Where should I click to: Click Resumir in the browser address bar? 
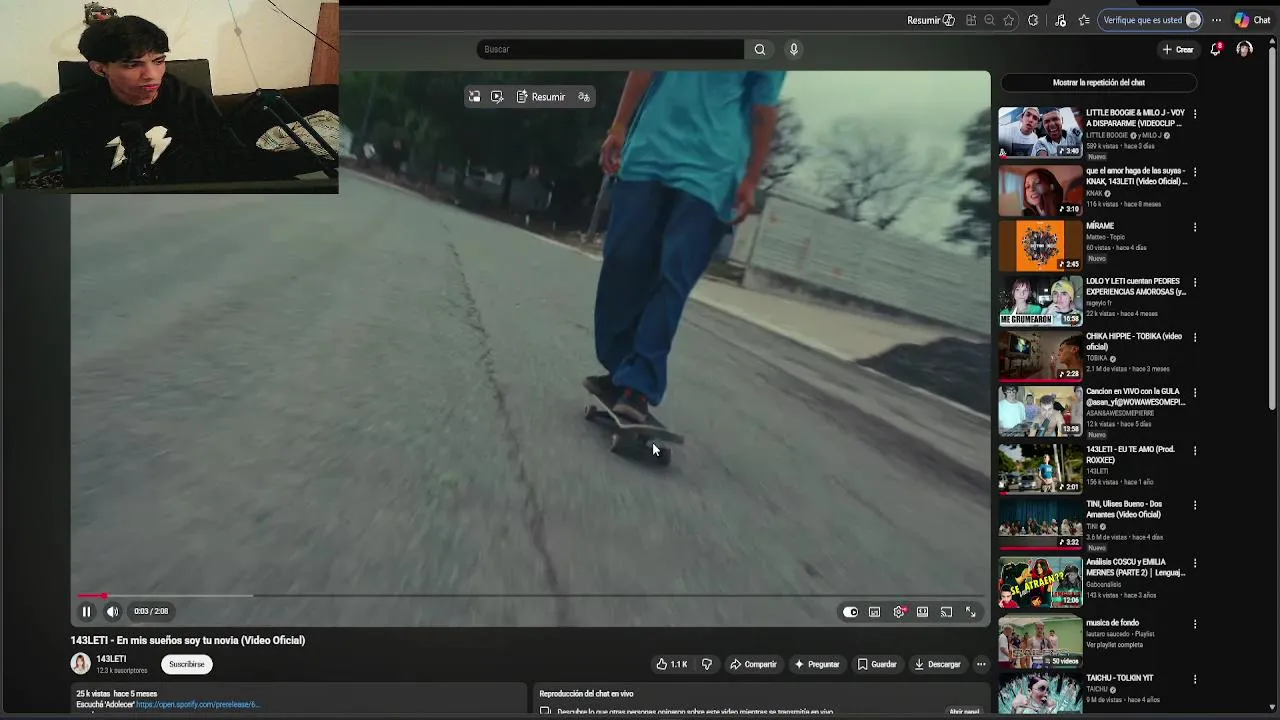(930, 20)
